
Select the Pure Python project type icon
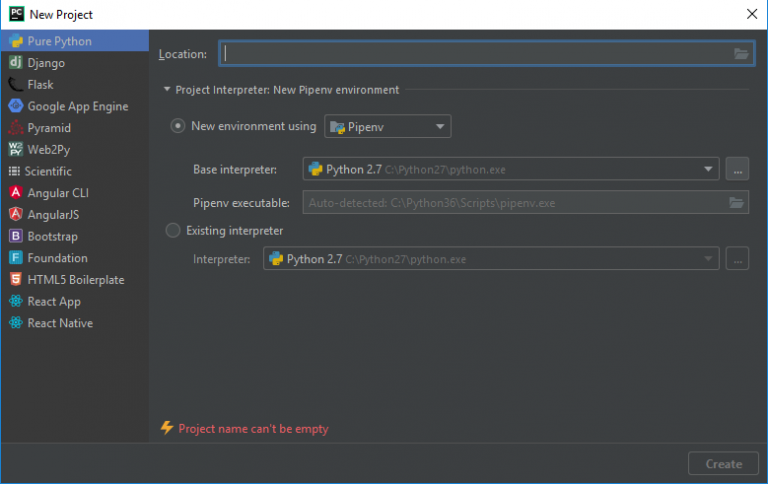[16, 41]
